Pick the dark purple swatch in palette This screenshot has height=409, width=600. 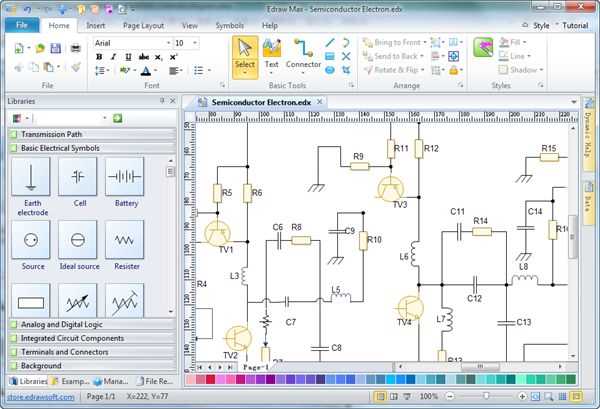point(271,380)
